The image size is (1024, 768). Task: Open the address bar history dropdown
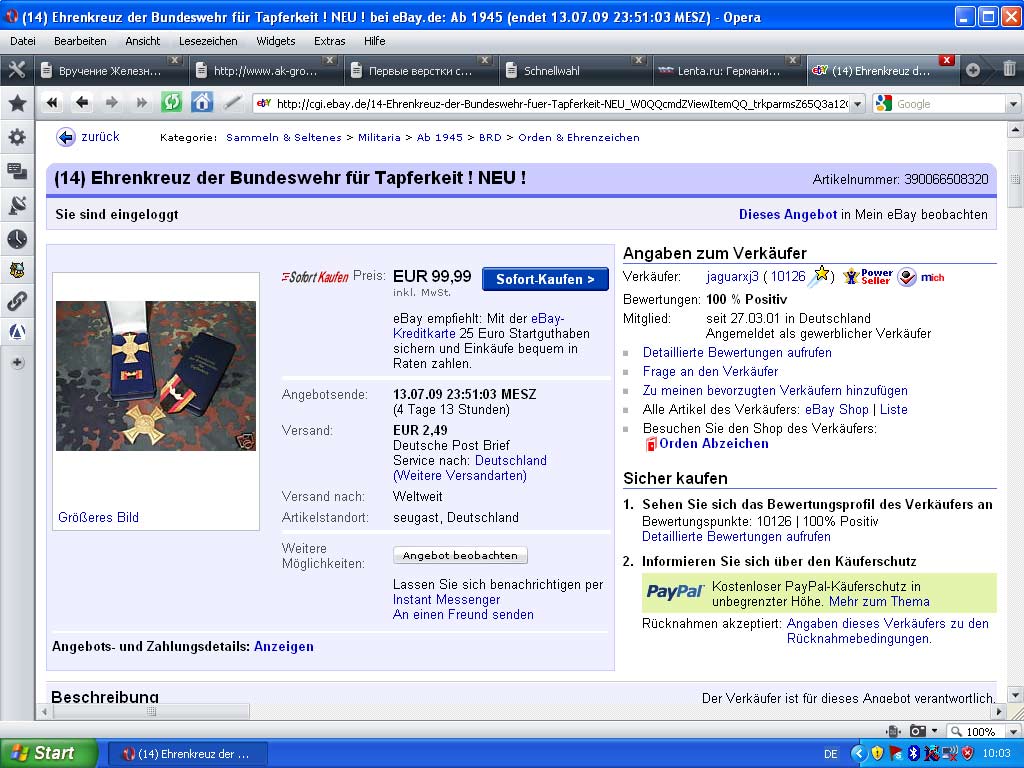tap(858, 103)
